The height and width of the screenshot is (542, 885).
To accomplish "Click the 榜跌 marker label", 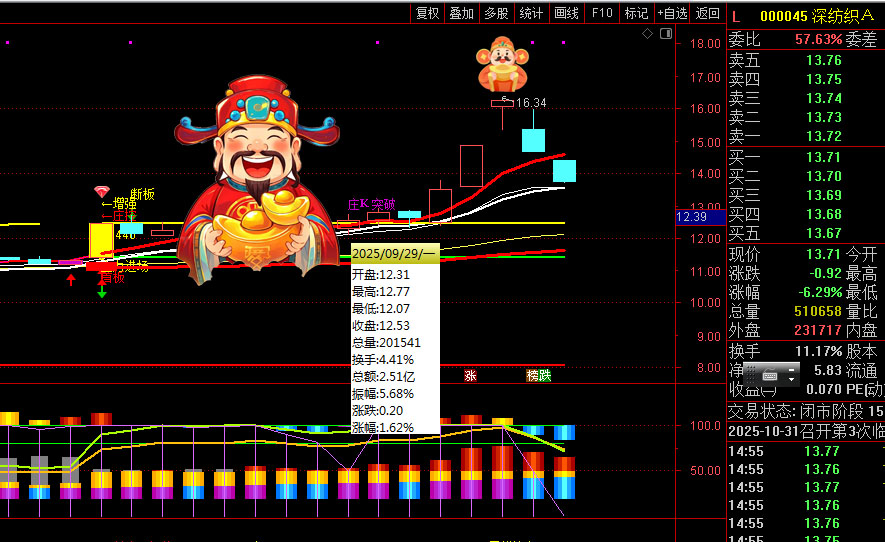I will (538, 375).
